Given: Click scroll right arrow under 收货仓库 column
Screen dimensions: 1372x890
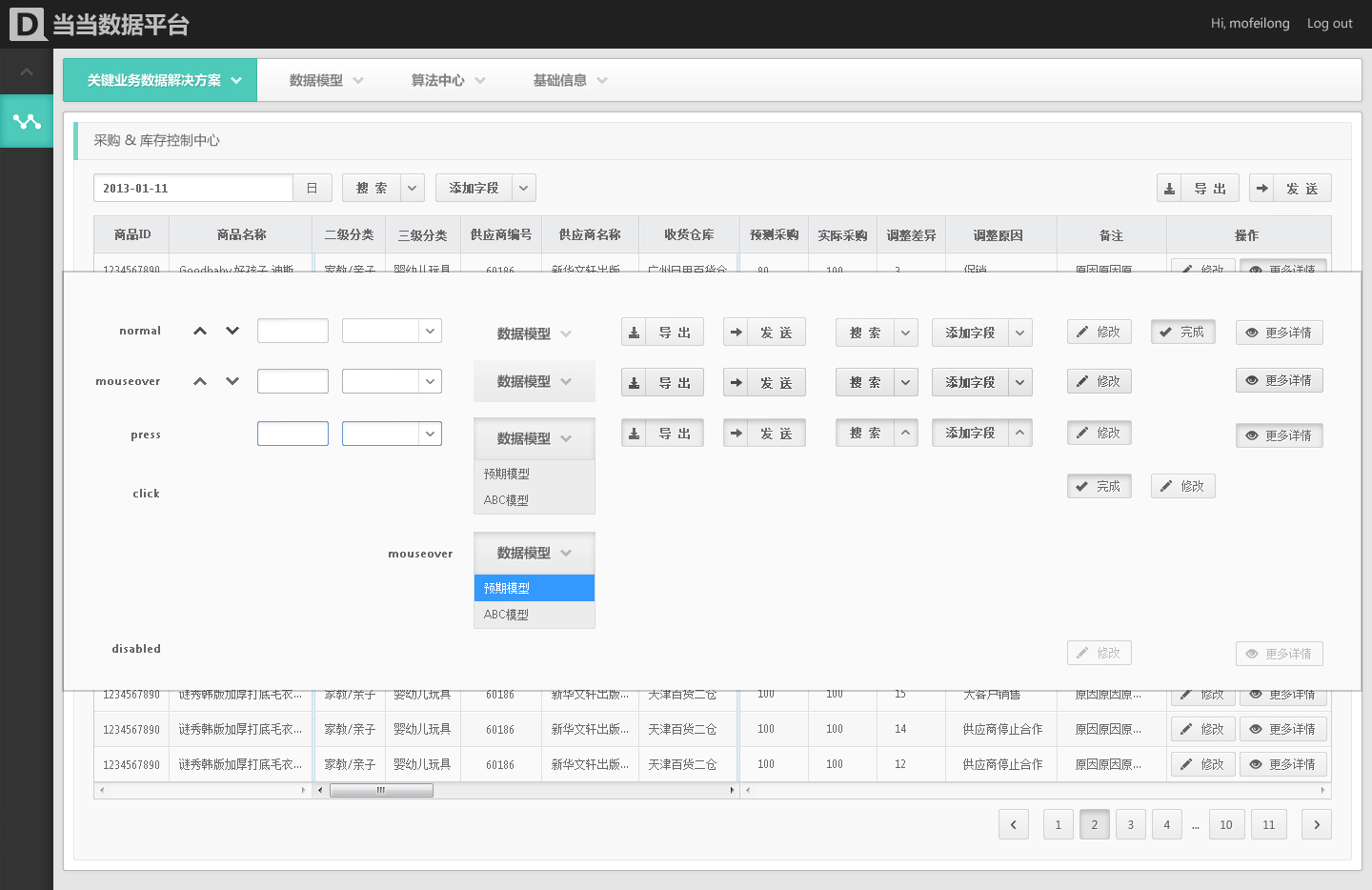Looking at the screenshot, I should click(x=732, y=790).
